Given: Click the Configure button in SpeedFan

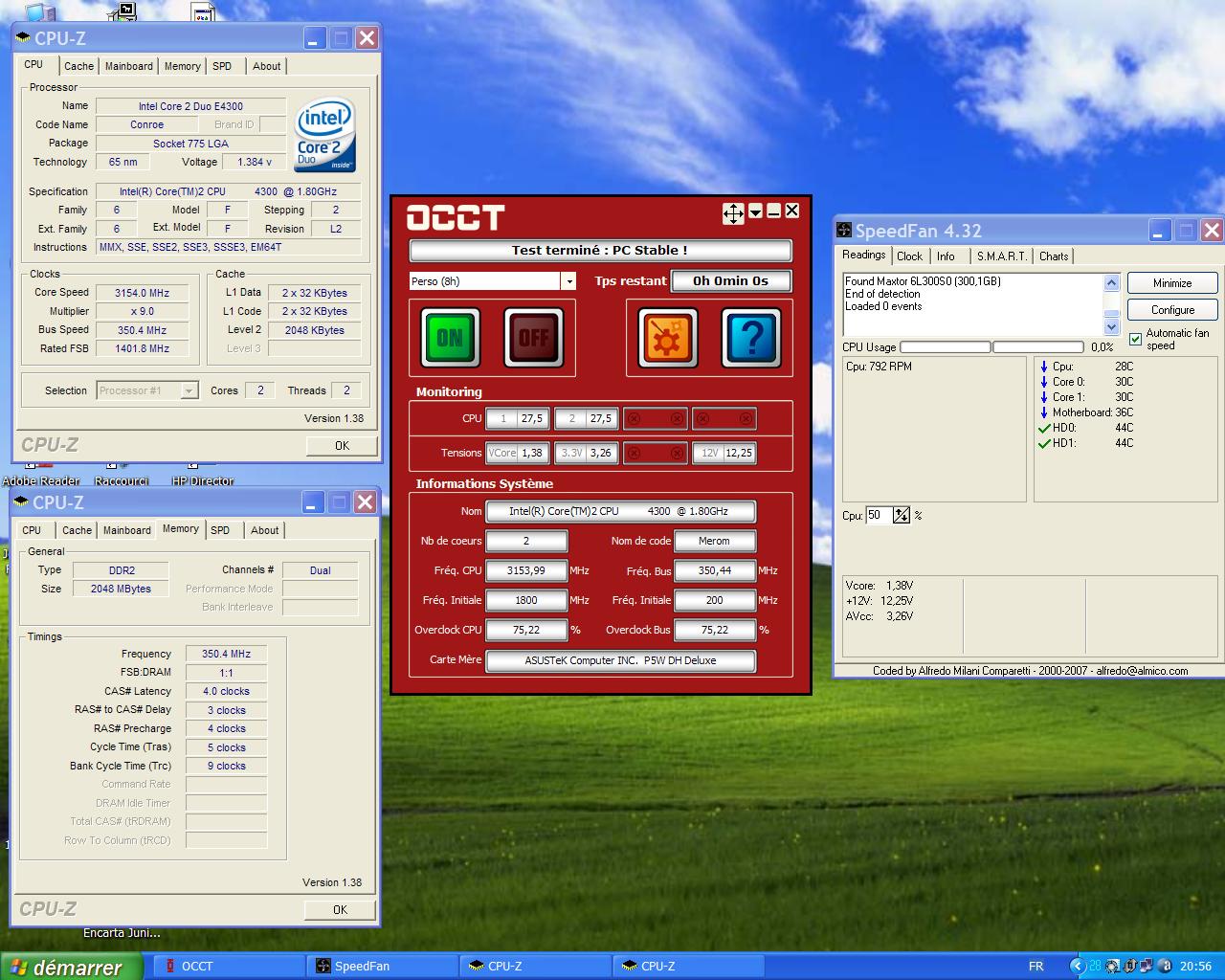Looking at the screenshot, I should [1172, 310].
